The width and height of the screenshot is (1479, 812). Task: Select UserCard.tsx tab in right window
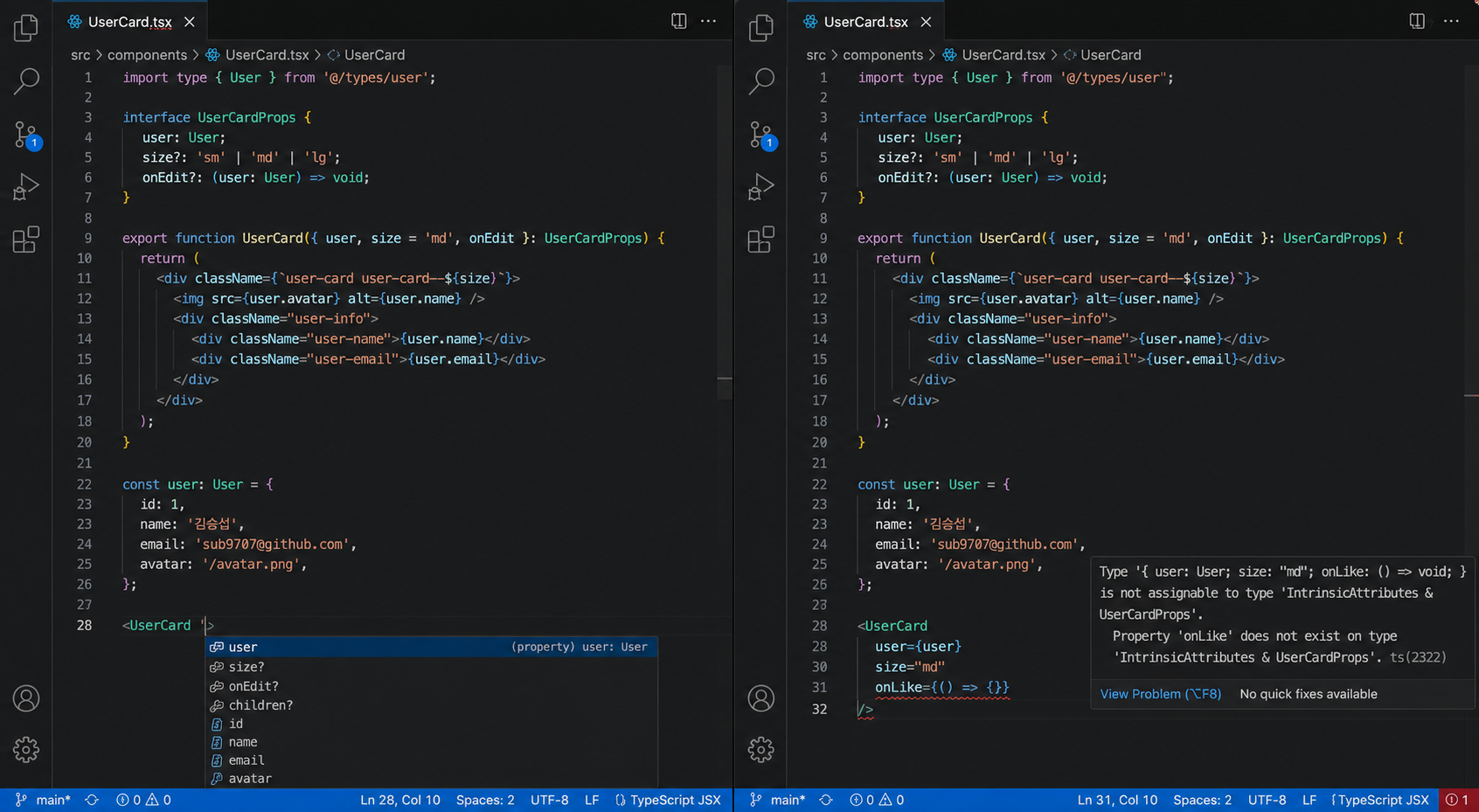click(x=865, y=22)
